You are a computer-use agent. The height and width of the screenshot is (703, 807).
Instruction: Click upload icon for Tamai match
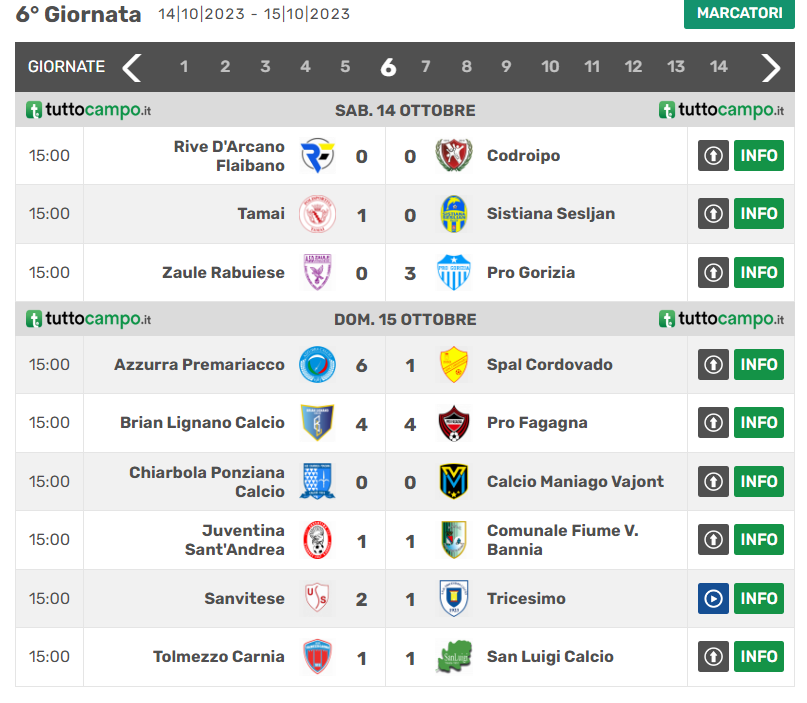713,214
